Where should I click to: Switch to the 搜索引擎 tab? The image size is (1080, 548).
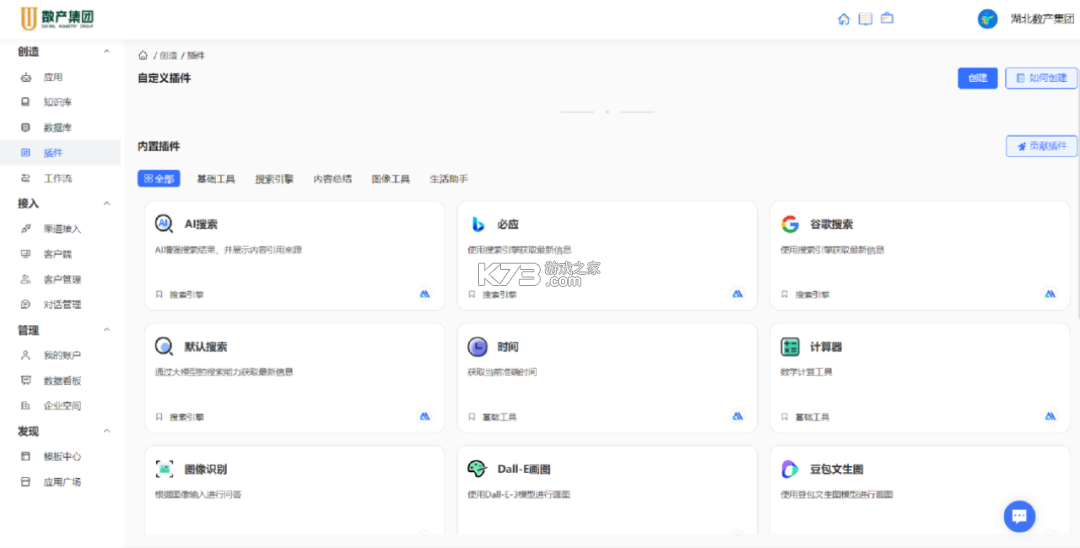coord(274,179)
